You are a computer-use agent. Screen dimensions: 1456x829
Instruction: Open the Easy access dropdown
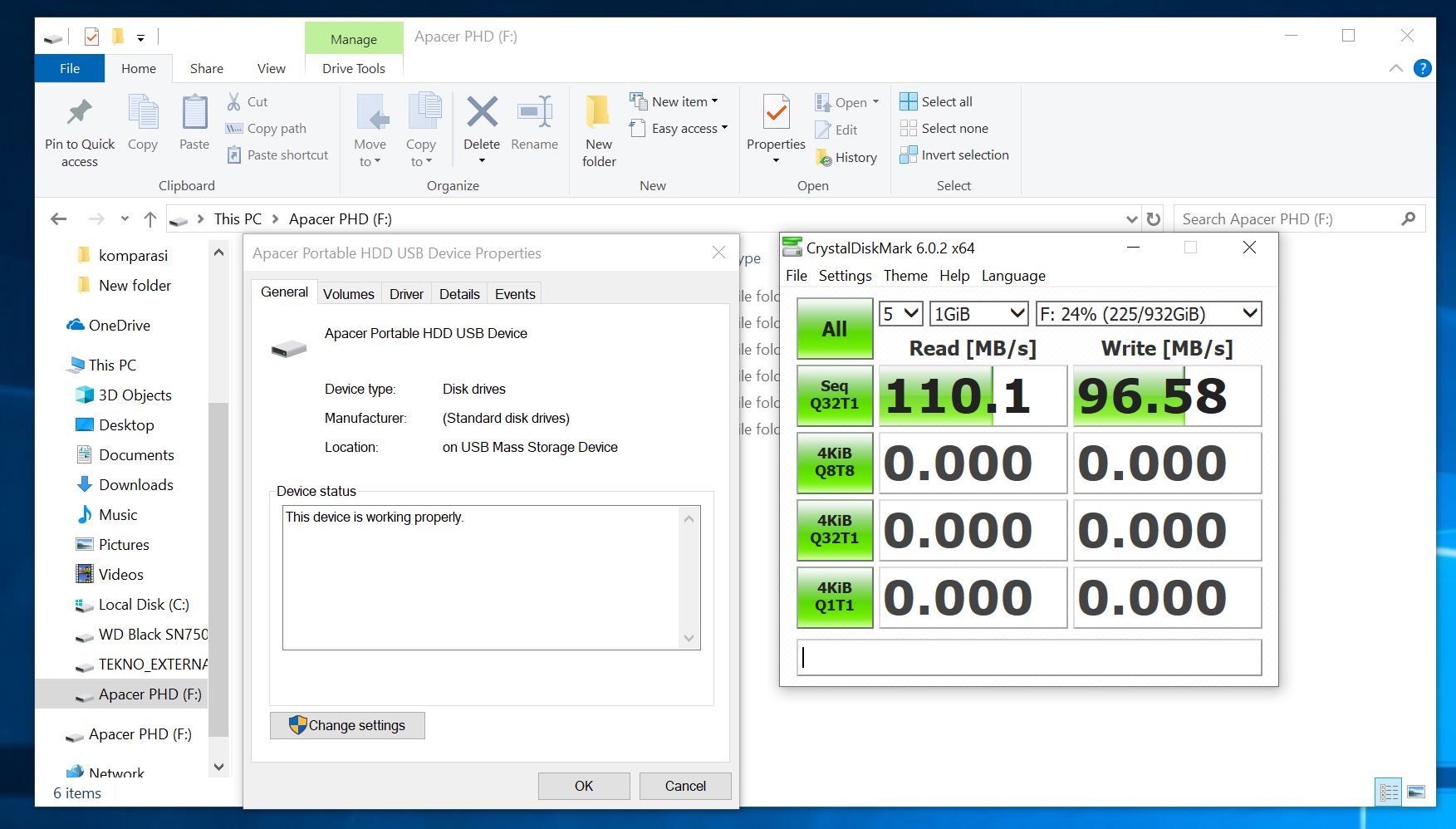pos(679,128)
